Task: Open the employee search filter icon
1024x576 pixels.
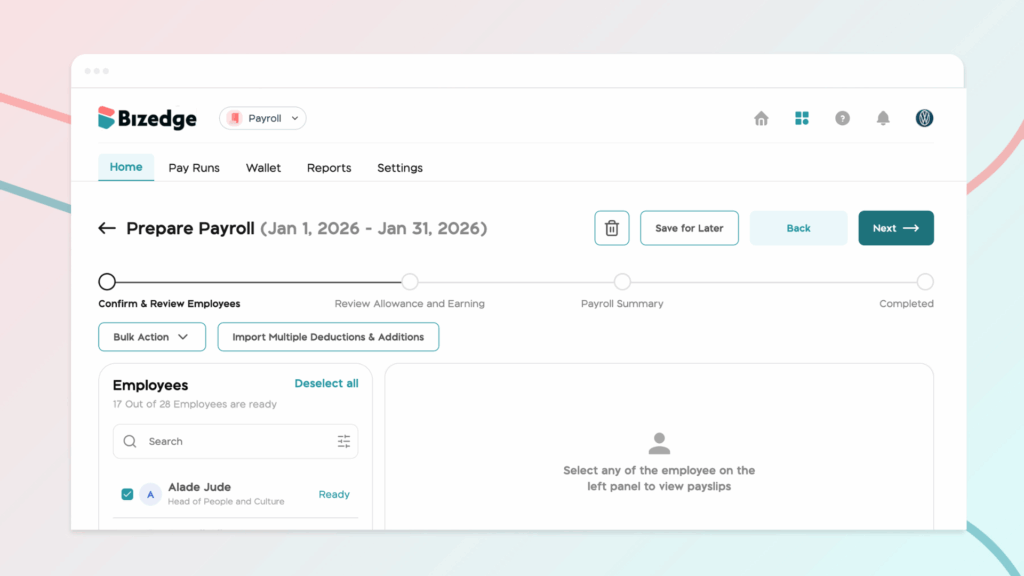Action: point(344,441)
